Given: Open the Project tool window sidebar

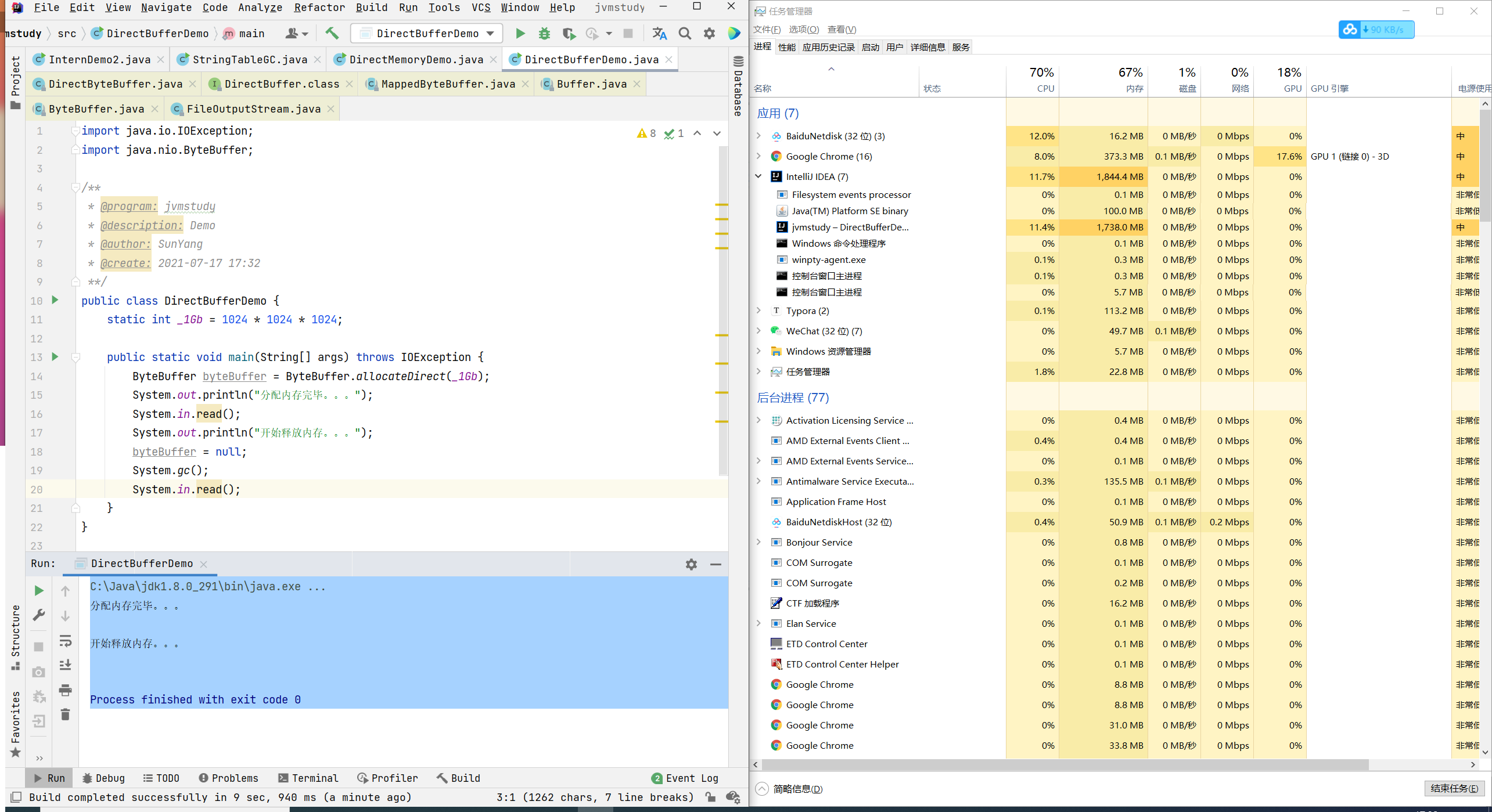Looking at the screenshot, I should coord(16,82).
